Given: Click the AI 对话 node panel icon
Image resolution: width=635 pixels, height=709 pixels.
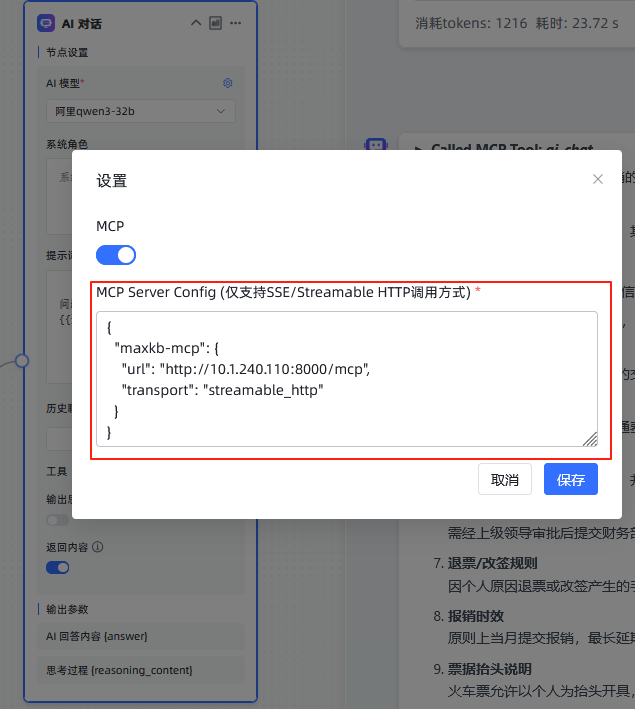Looking at the screenshot, I should point(215,23).
